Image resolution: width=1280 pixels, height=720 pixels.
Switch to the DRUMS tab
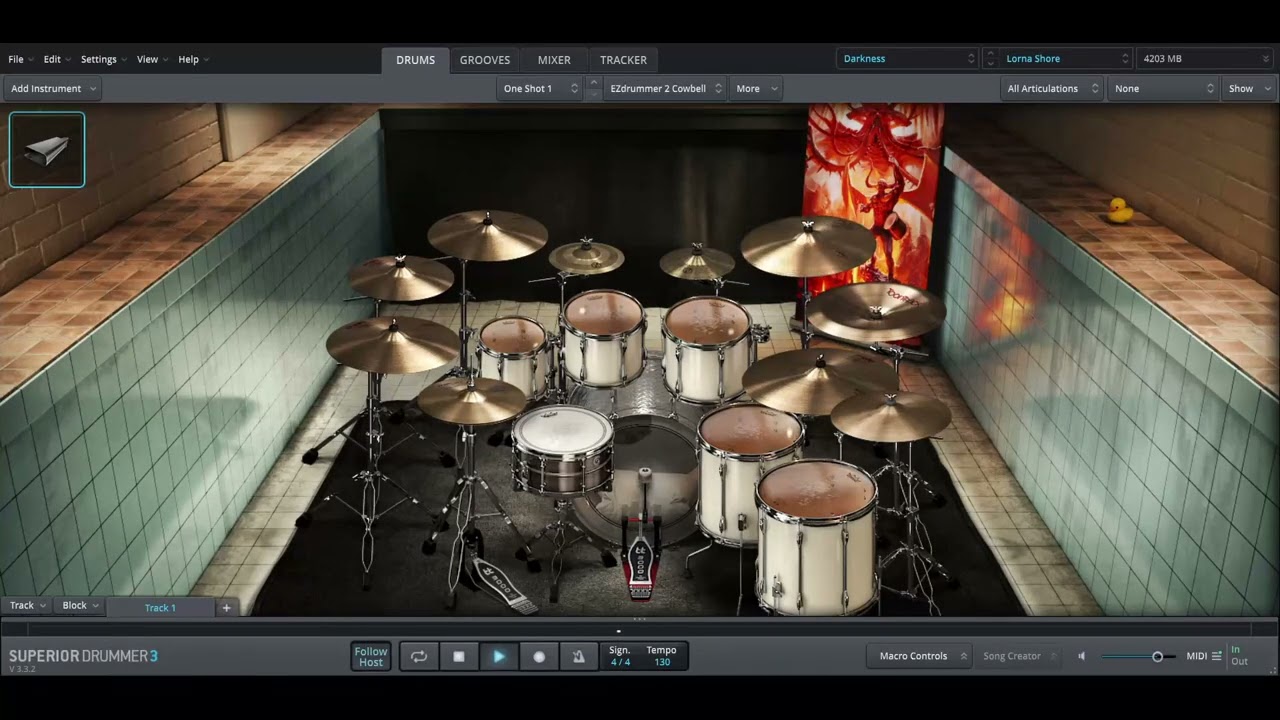(x=415, y=60)
